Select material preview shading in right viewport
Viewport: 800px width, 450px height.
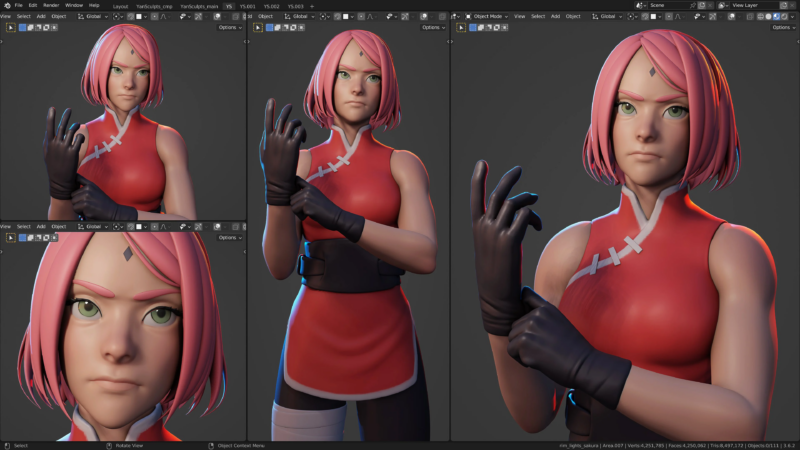(777, 16)
